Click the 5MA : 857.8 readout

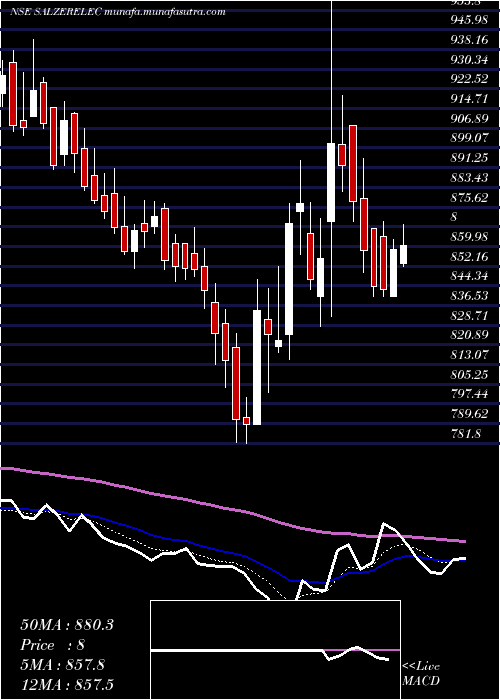pos(62,665)
